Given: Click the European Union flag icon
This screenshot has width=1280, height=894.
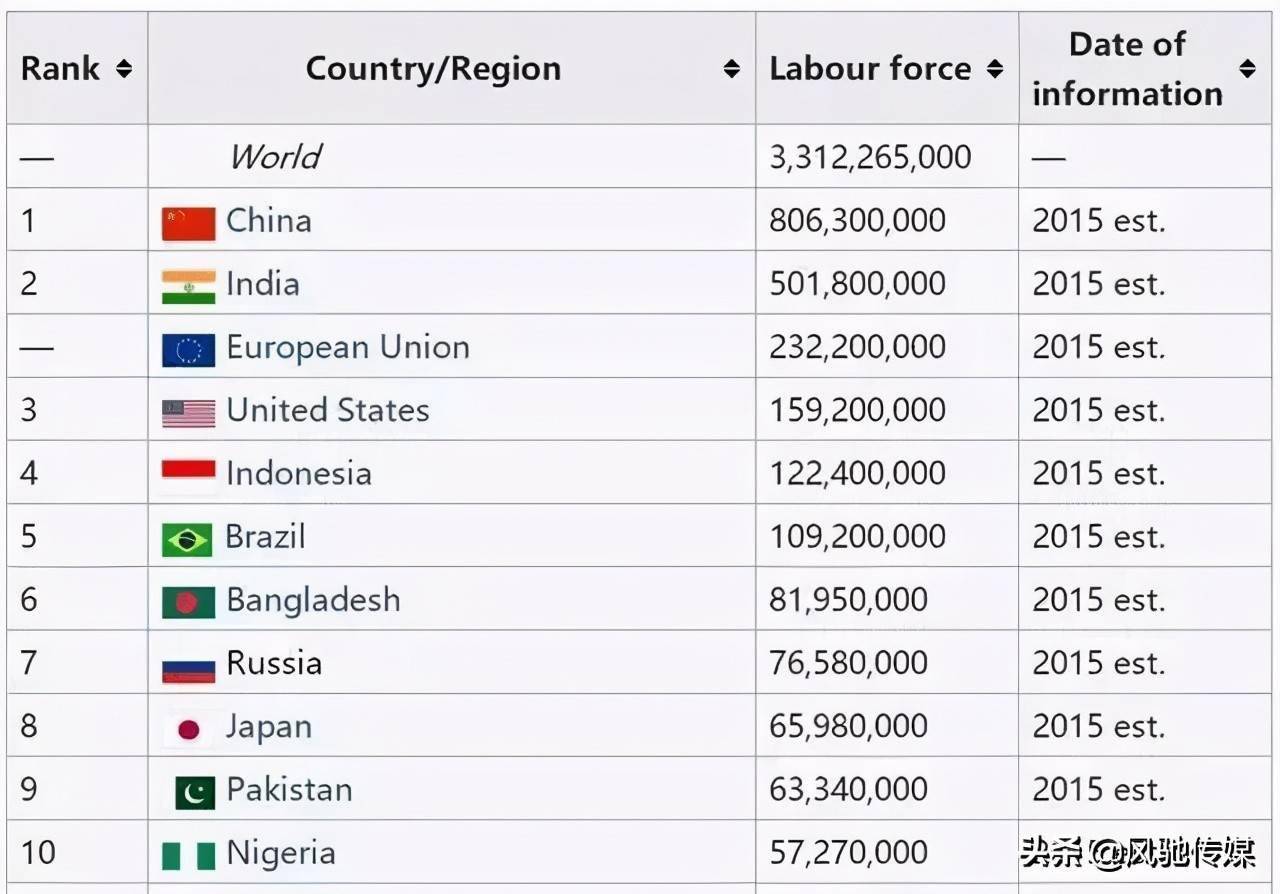Looking at the screenshot, I should click(188, 349).
